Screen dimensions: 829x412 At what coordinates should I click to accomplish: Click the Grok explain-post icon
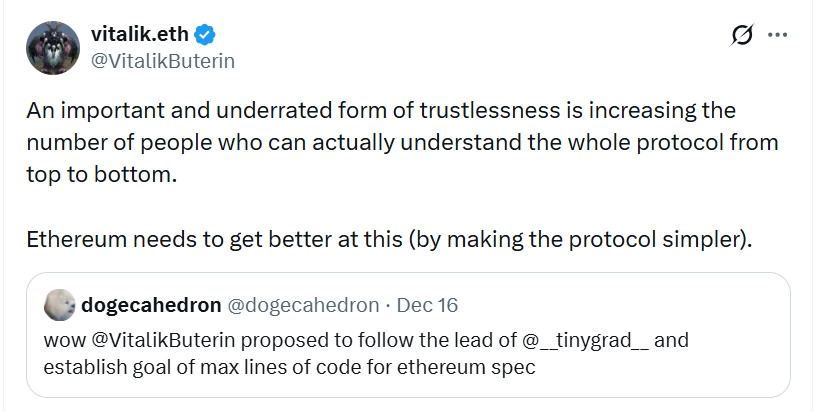[x=742, y=36]
